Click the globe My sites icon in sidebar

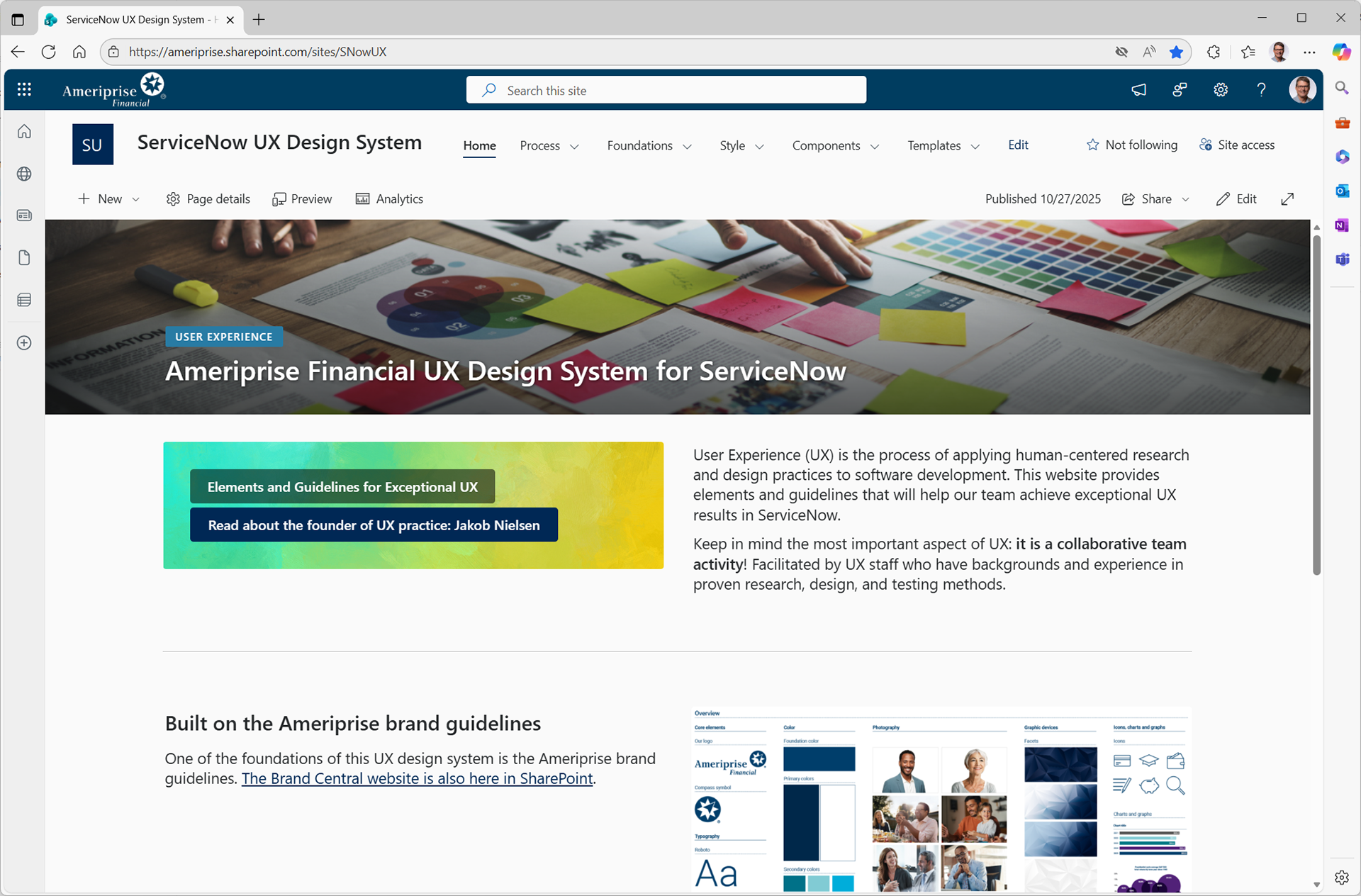(24, 174)
